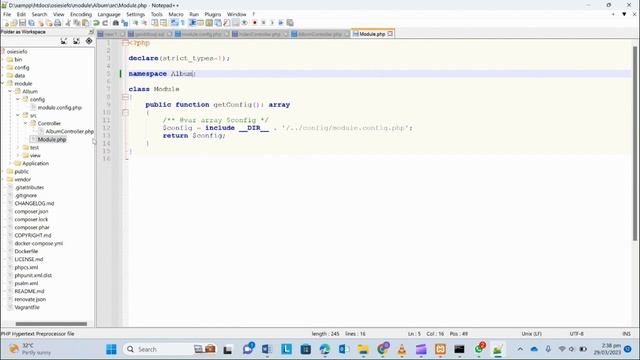Click the Cut scissors toolbar icon
This screenshot has height=360, width=640.
pos(68,23)
